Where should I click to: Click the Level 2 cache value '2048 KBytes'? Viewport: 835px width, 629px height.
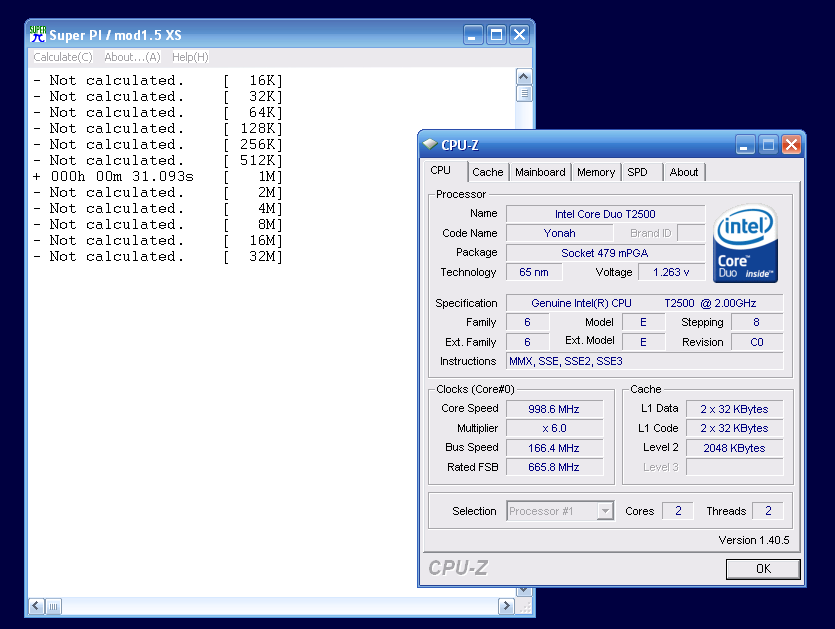734,448
